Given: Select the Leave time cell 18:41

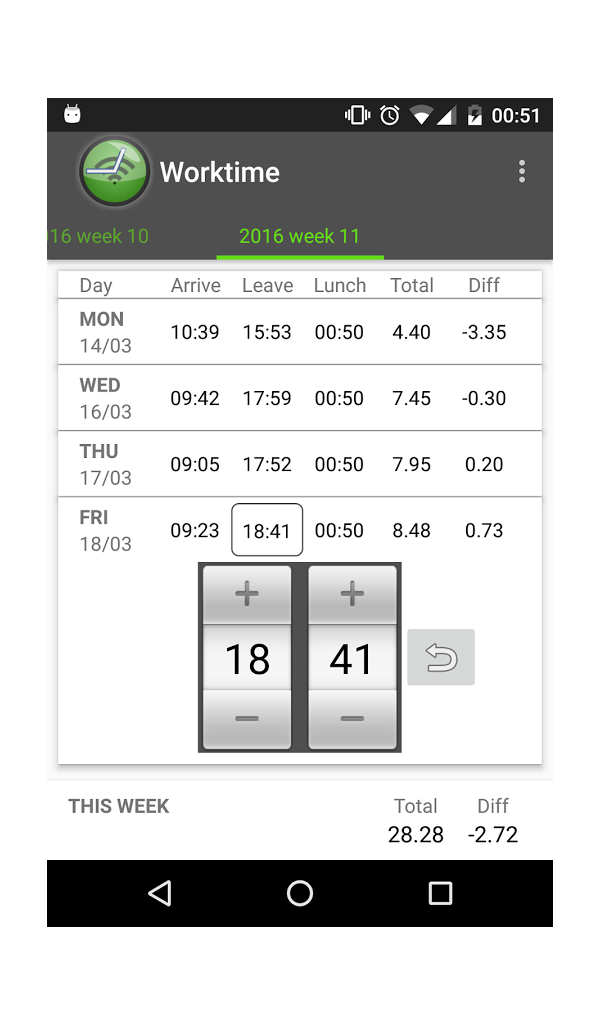Looking at the screenshot, I should (267, 530).
